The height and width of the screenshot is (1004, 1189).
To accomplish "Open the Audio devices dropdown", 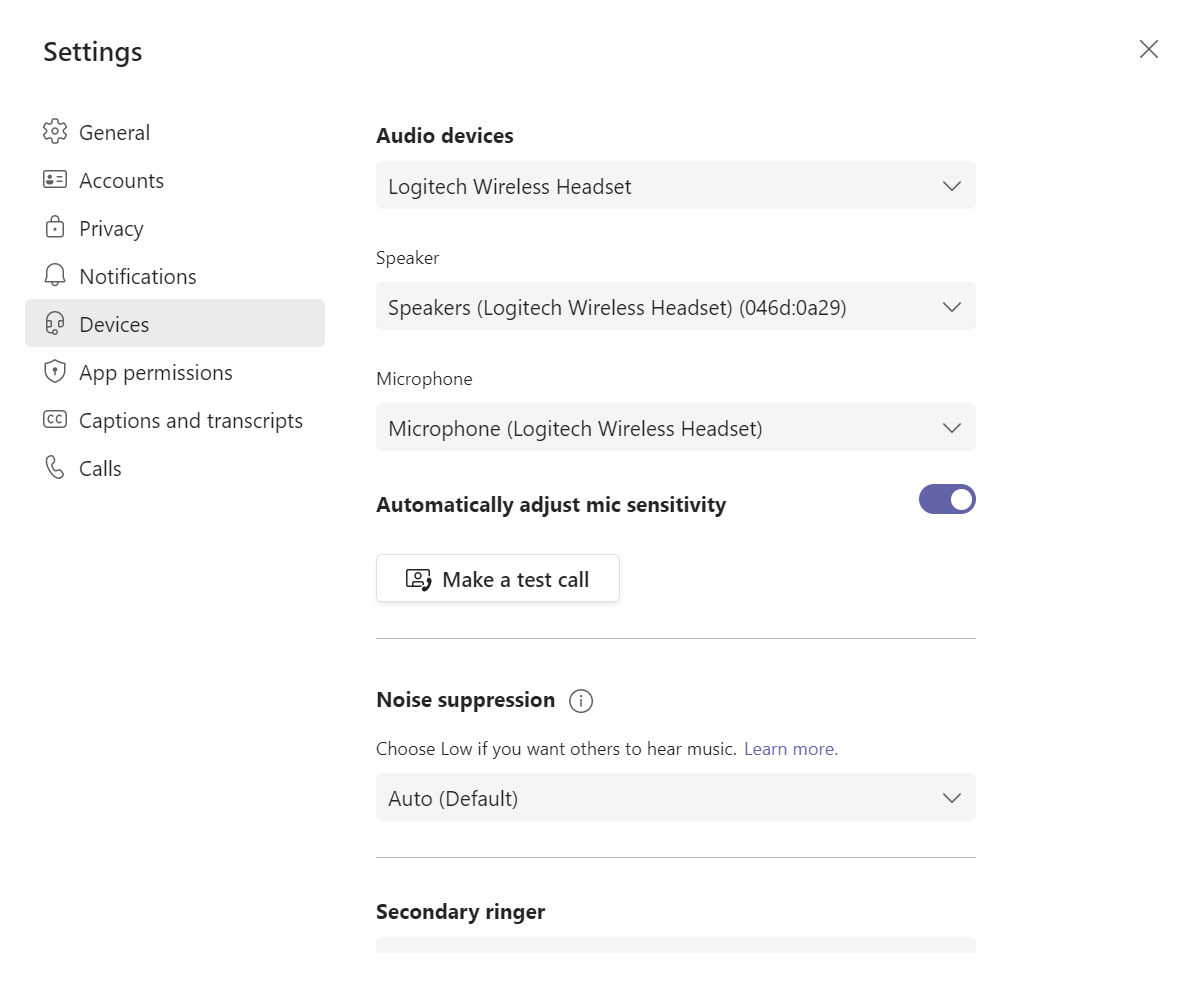I will (675, 186).
